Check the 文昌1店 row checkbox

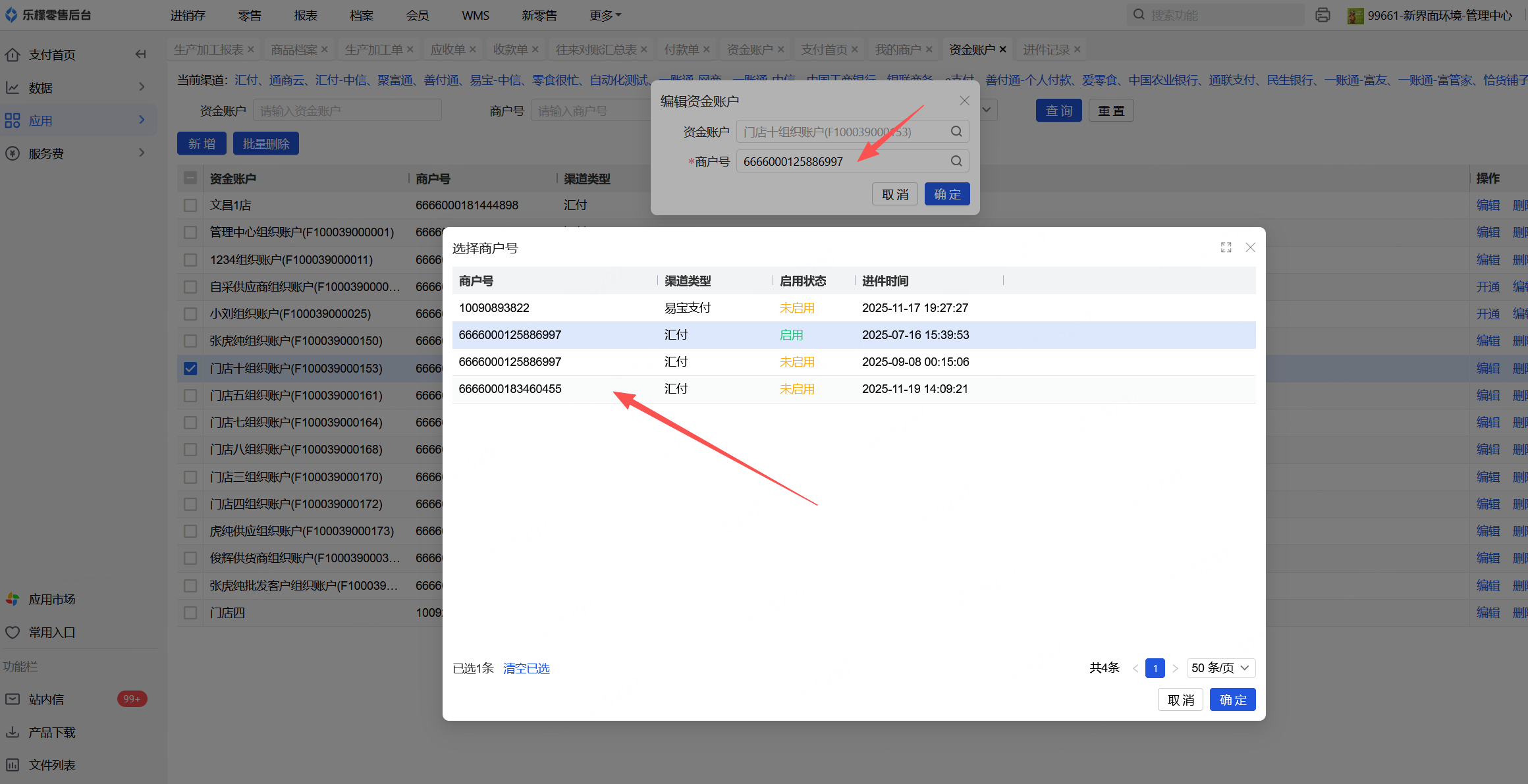pos(190,205)
